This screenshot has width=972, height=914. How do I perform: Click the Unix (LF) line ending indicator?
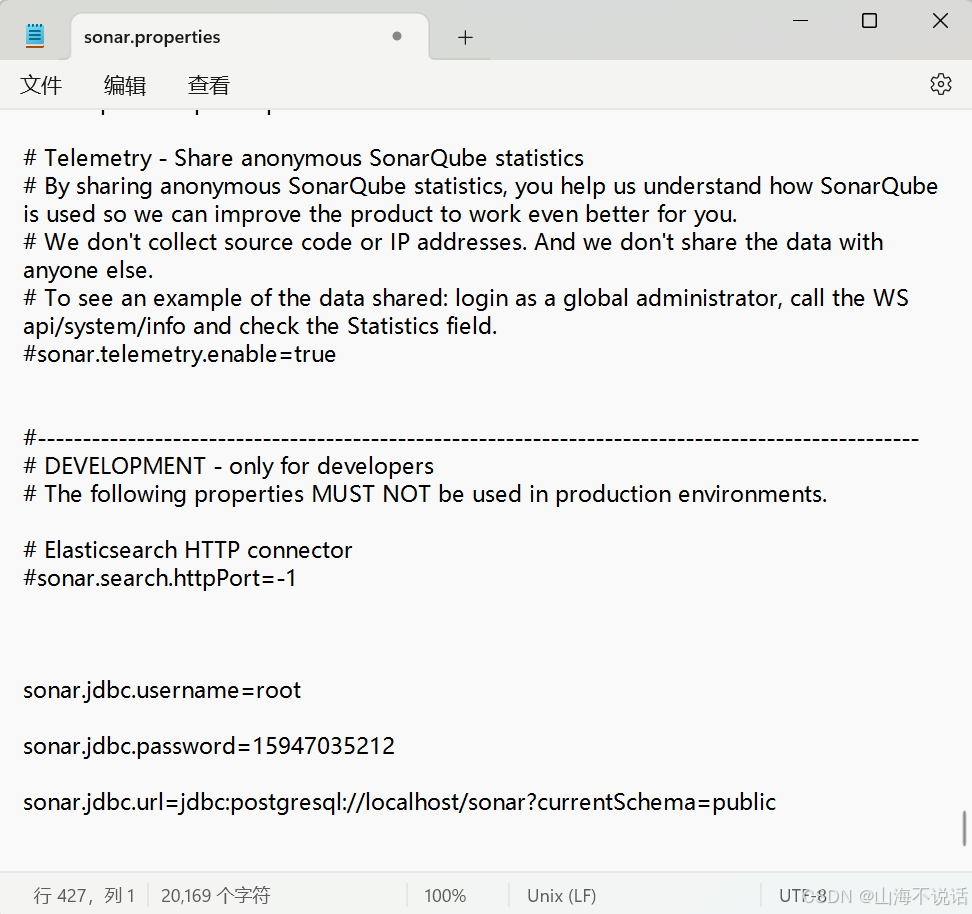[561, 895]
